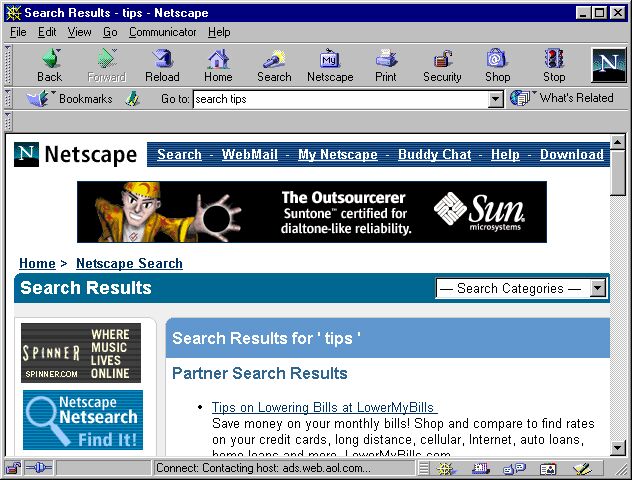This screenshot has width=632, height=480.
Task: Click the page location proxy icon
Action: [133, 99]
